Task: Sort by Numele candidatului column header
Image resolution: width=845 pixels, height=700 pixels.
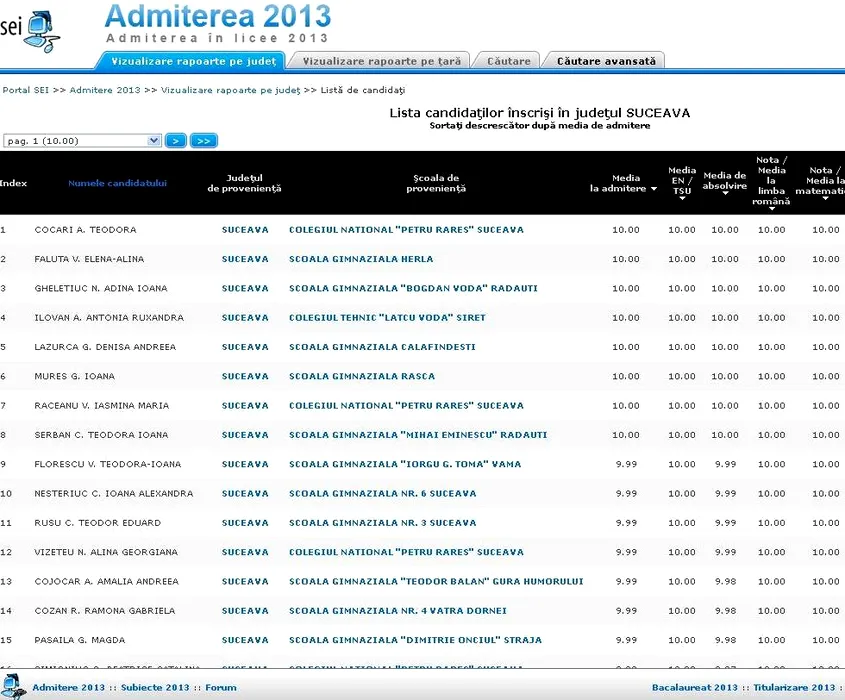Action: coord(117,183)
